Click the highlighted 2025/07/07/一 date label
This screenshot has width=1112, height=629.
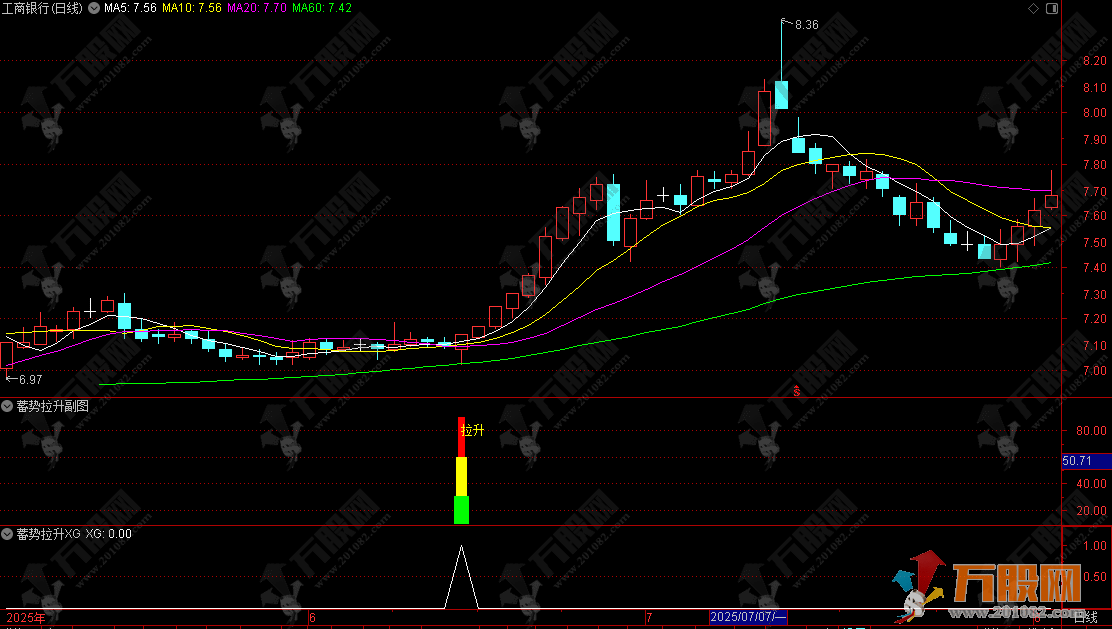point(748,617)
